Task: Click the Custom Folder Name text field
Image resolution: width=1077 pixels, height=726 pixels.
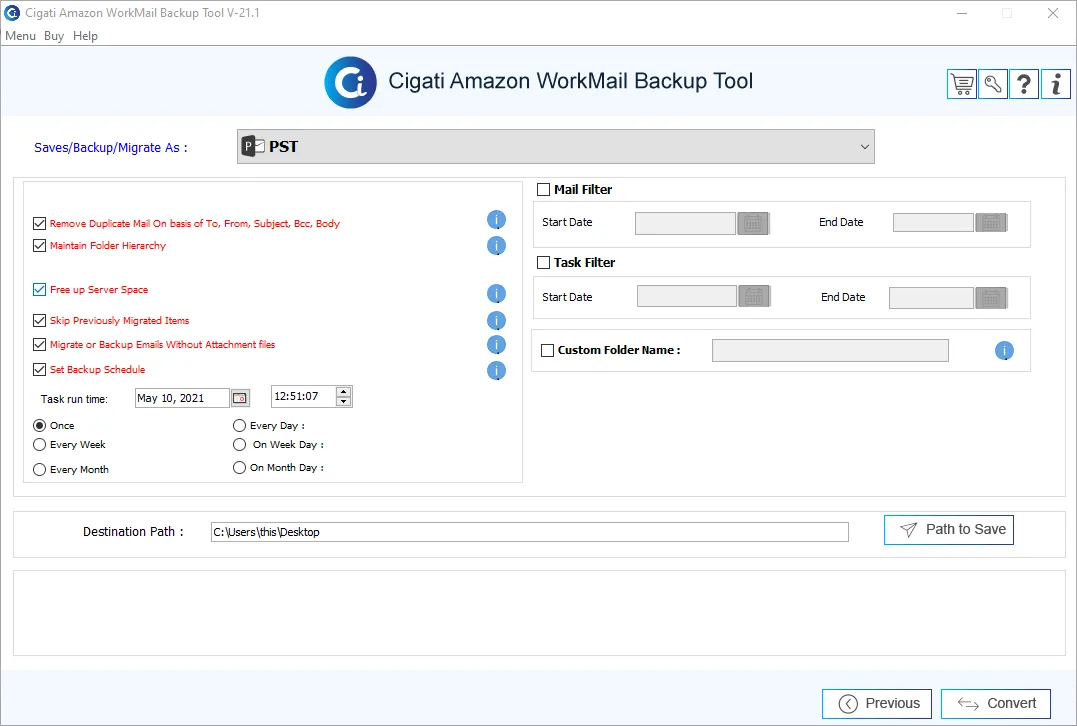Action: pyautogui.click(x=830, y=350)
